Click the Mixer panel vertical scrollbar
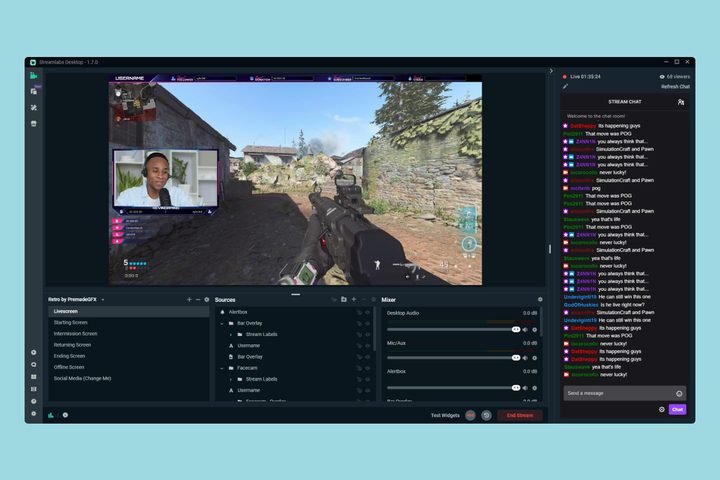This screenshot has height=480, width=720. coord(540,322)
